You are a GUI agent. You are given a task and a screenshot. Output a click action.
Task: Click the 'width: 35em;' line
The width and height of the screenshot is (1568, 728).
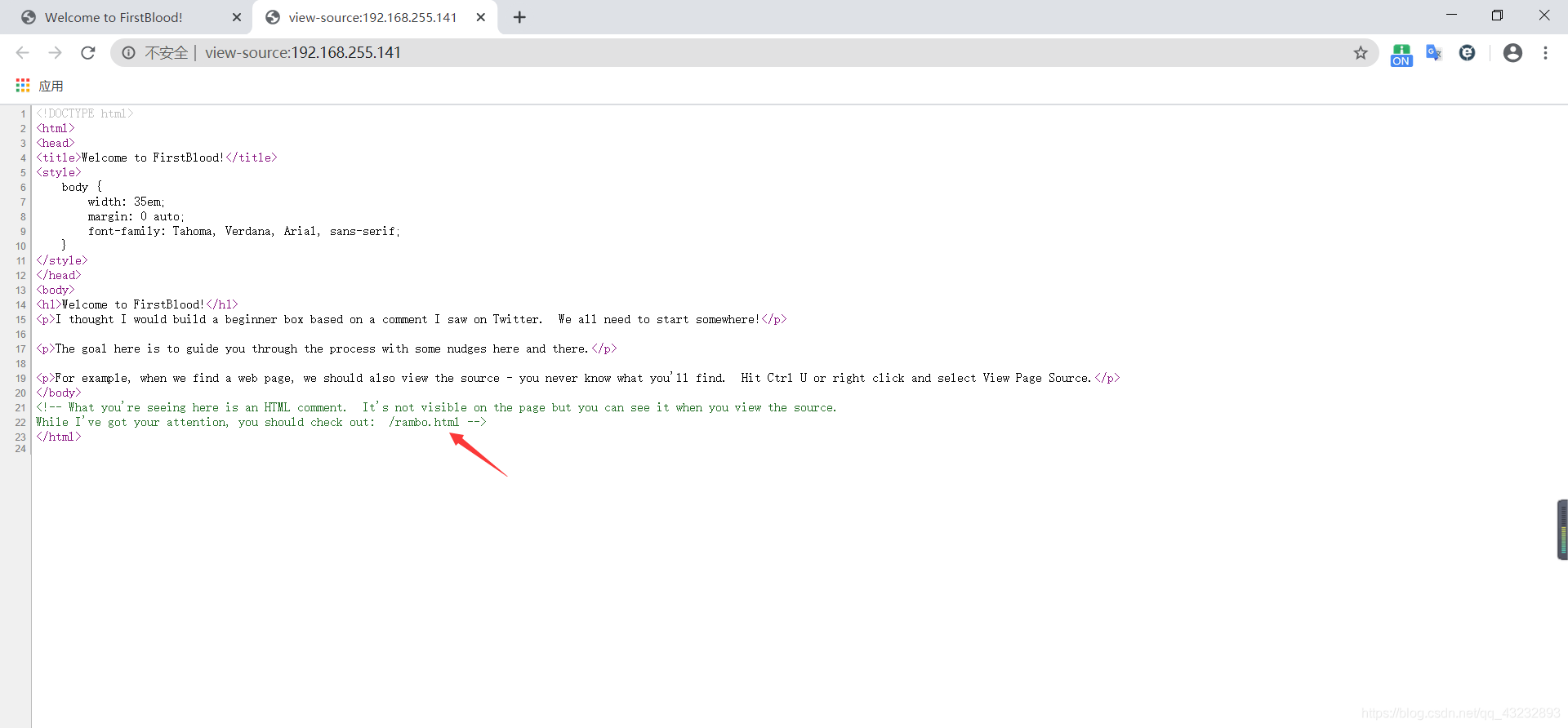click(x=127, y=202)
